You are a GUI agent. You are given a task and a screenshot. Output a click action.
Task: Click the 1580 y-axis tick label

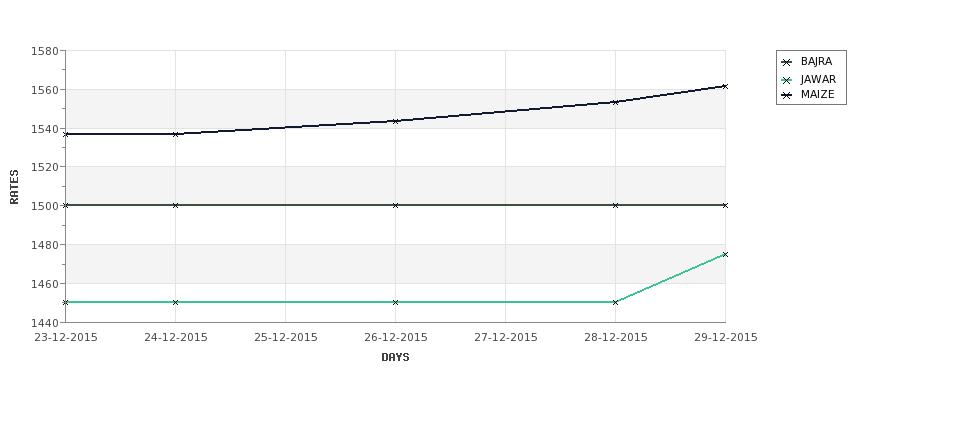(x=45, y=51)
